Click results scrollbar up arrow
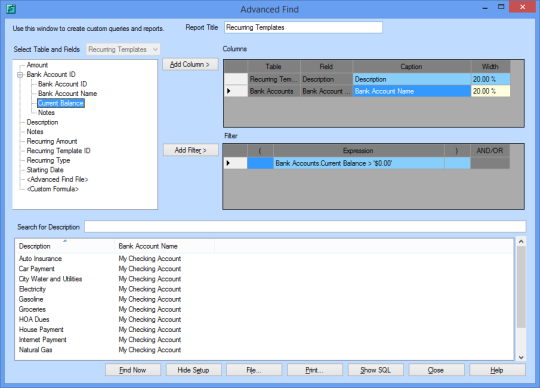The image size is (540, 388). [521, 242]
